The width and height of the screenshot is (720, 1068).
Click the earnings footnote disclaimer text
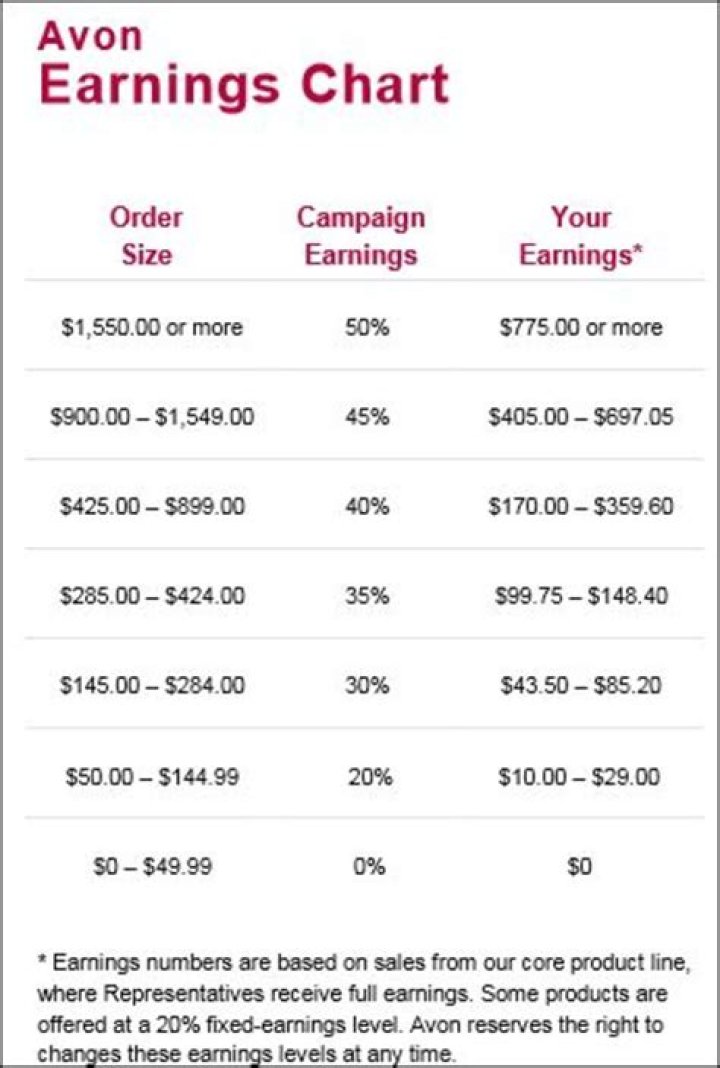(364, 1008)
